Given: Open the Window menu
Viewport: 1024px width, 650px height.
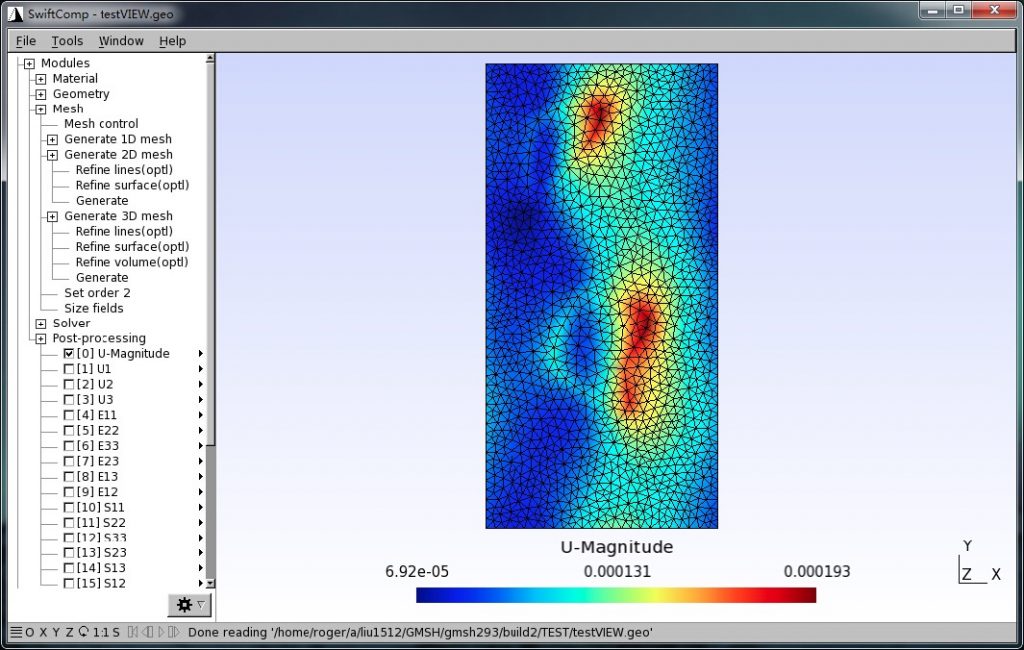Looking at the screenshot, I should (x=120, y=41).
